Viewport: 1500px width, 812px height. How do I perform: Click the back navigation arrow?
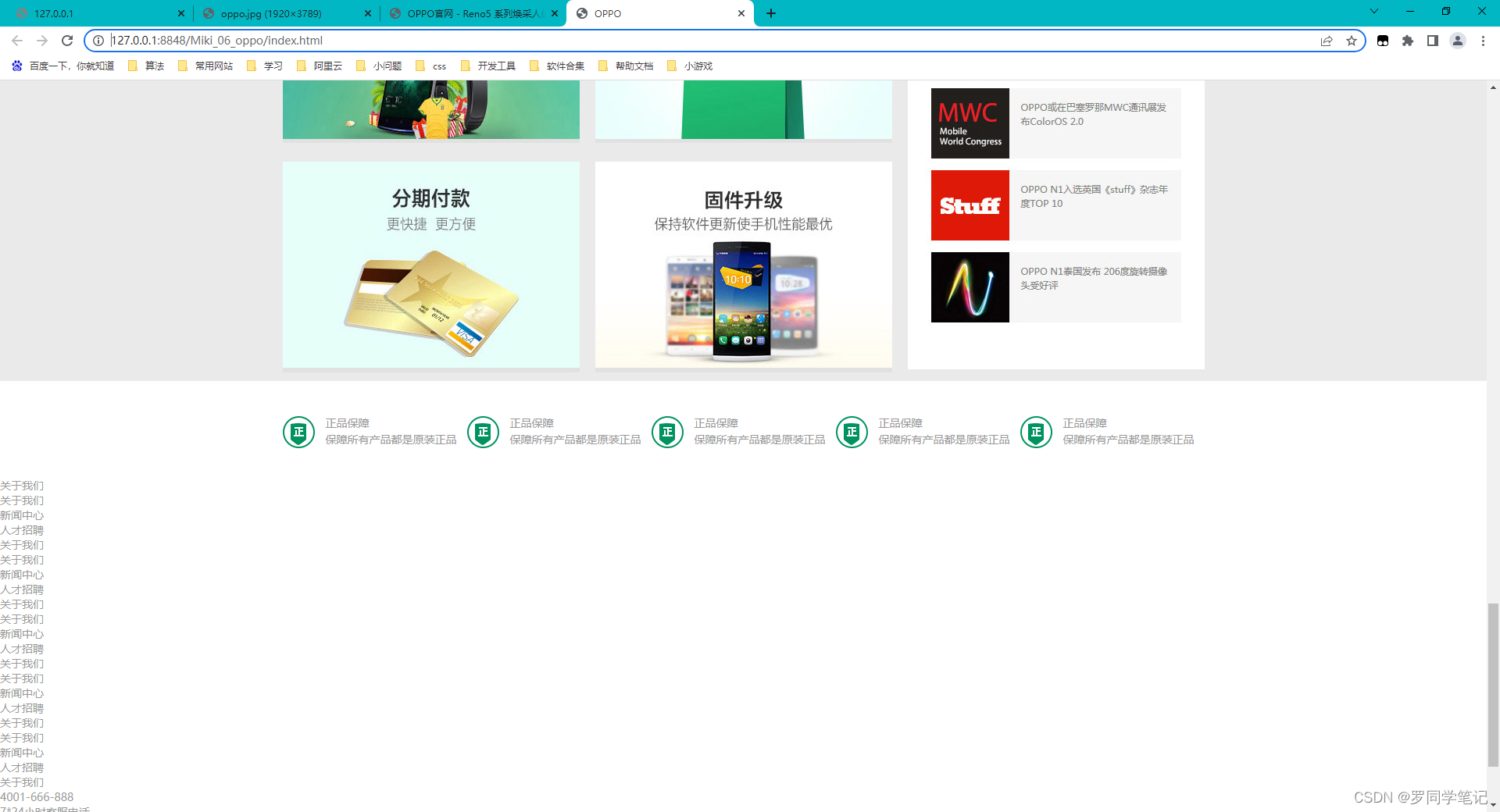[16, 40]
